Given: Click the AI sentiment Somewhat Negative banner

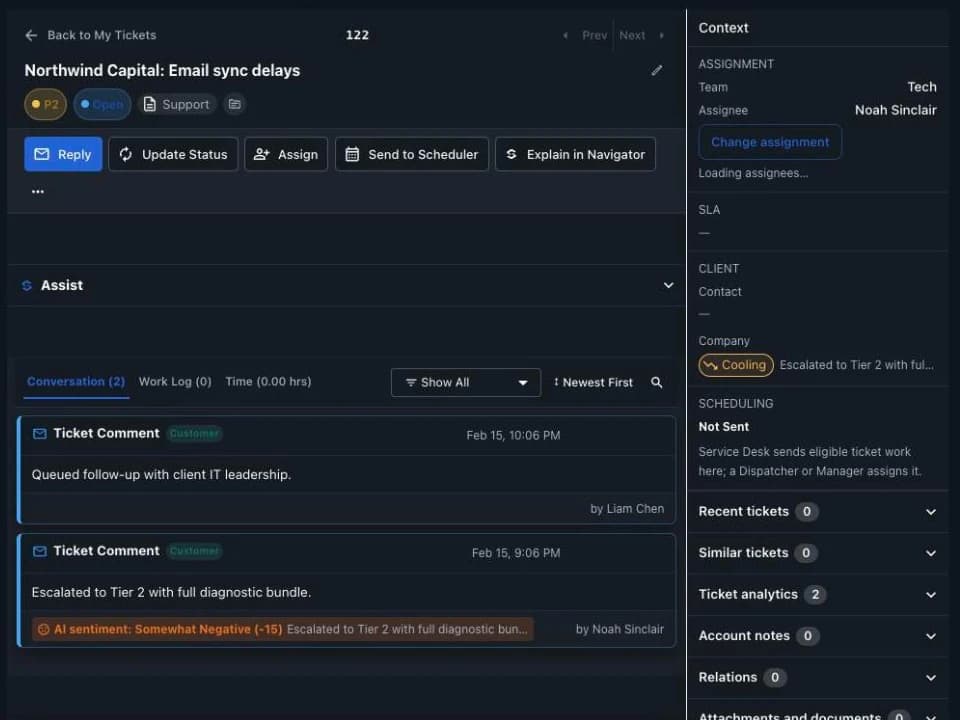Looking at the screenshot, I should (x=283, y=629).
